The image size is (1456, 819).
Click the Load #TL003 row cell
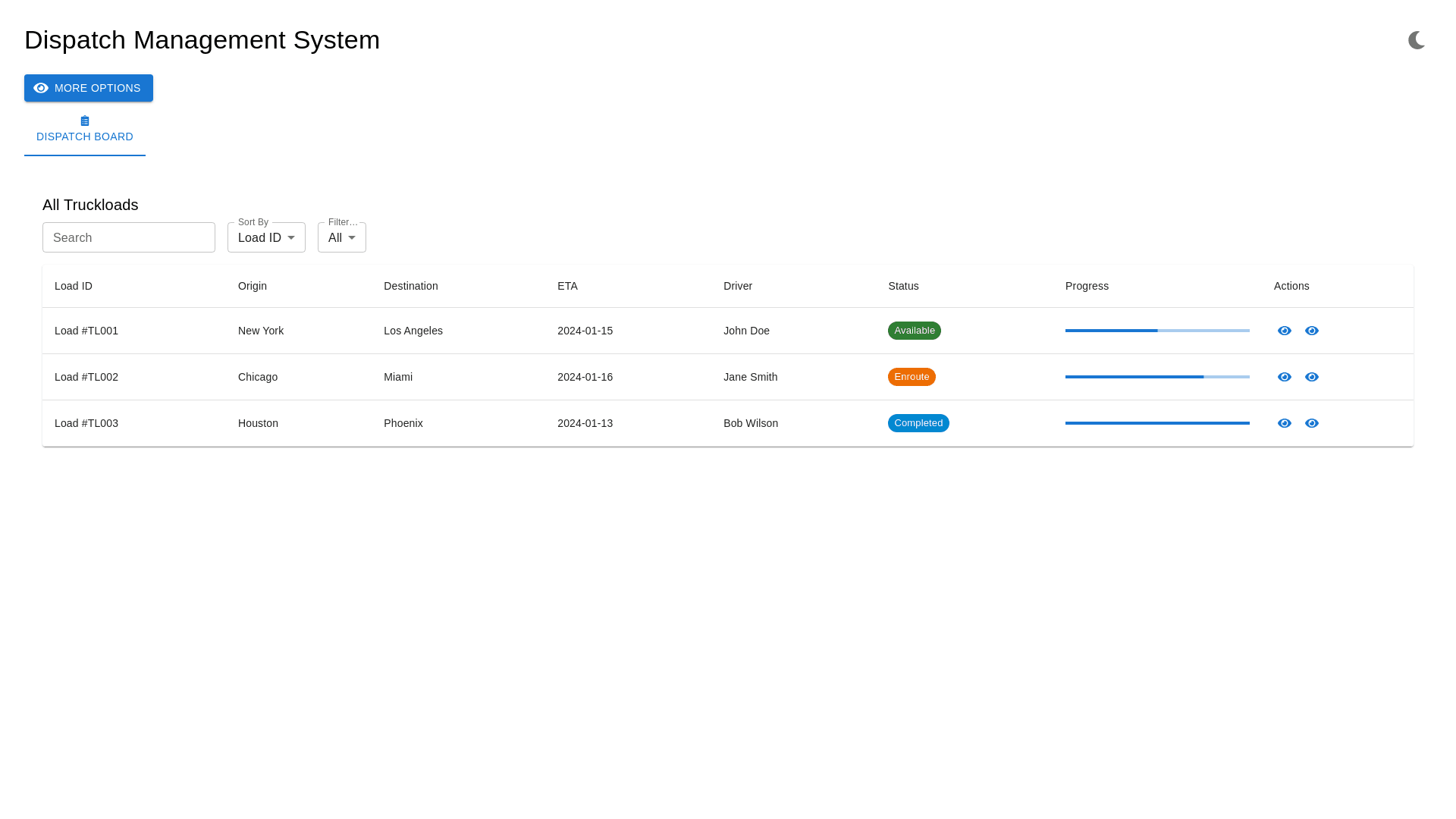pyautogui.click(x=86, y=423)
